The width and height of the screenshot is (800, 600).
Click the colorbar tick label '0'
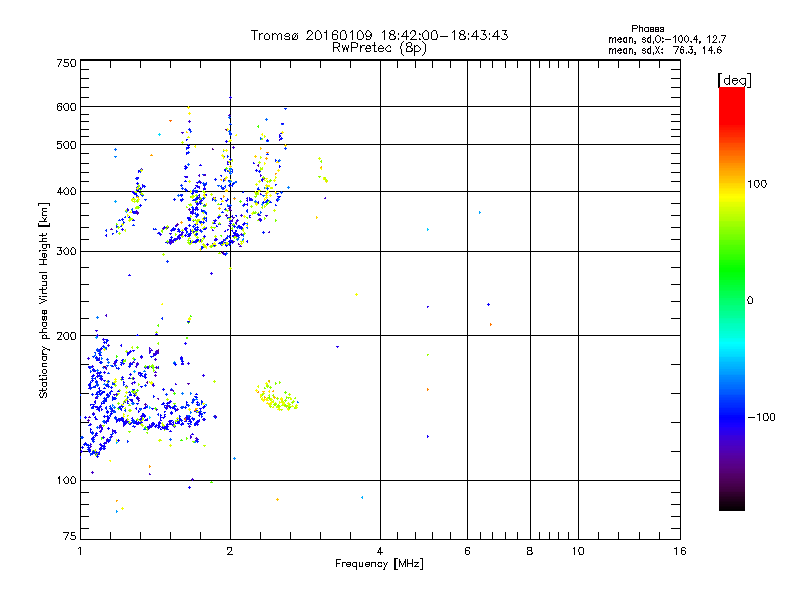coord(750,301)
